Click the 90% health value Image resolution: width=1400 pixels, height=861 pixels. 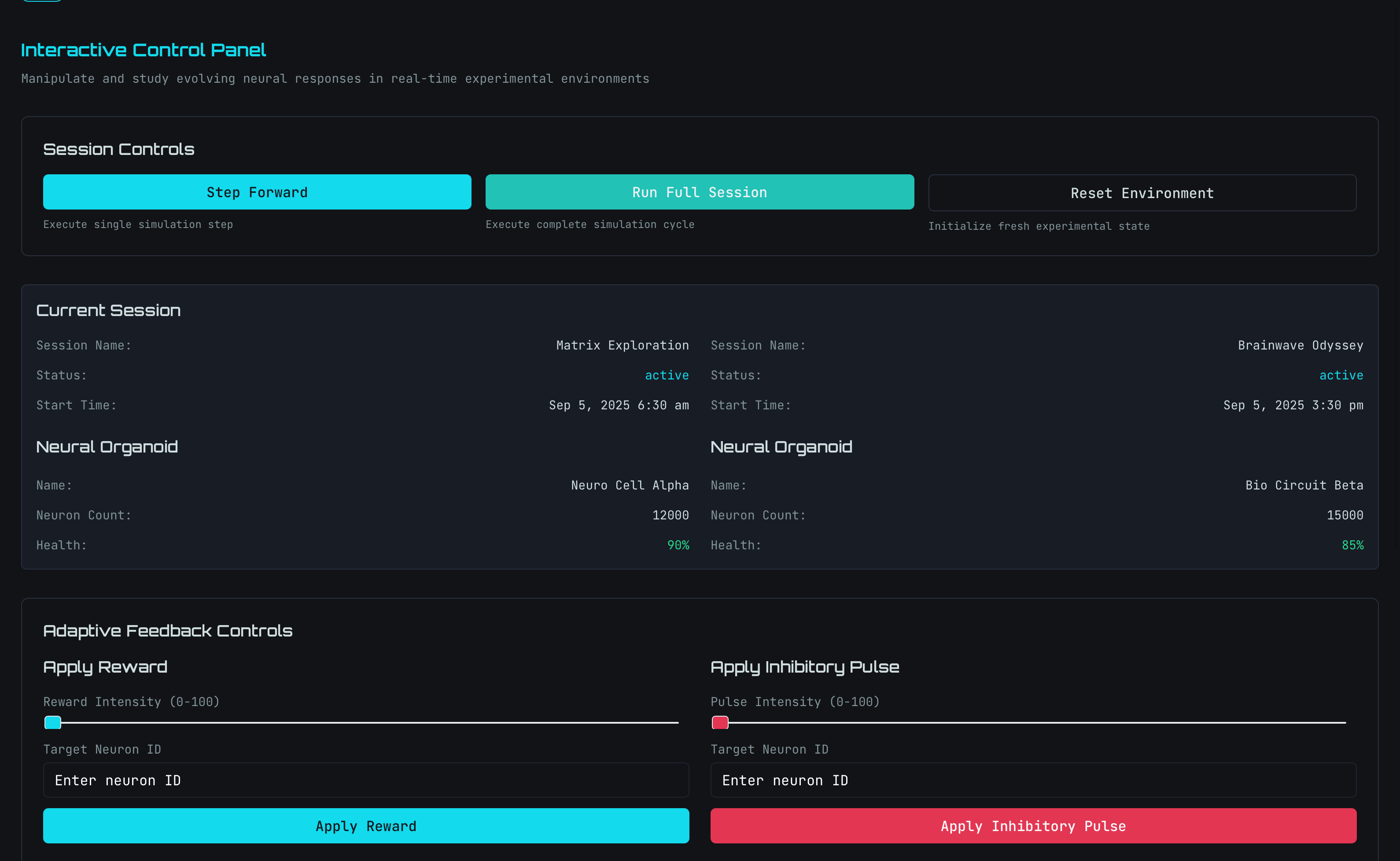678,545
